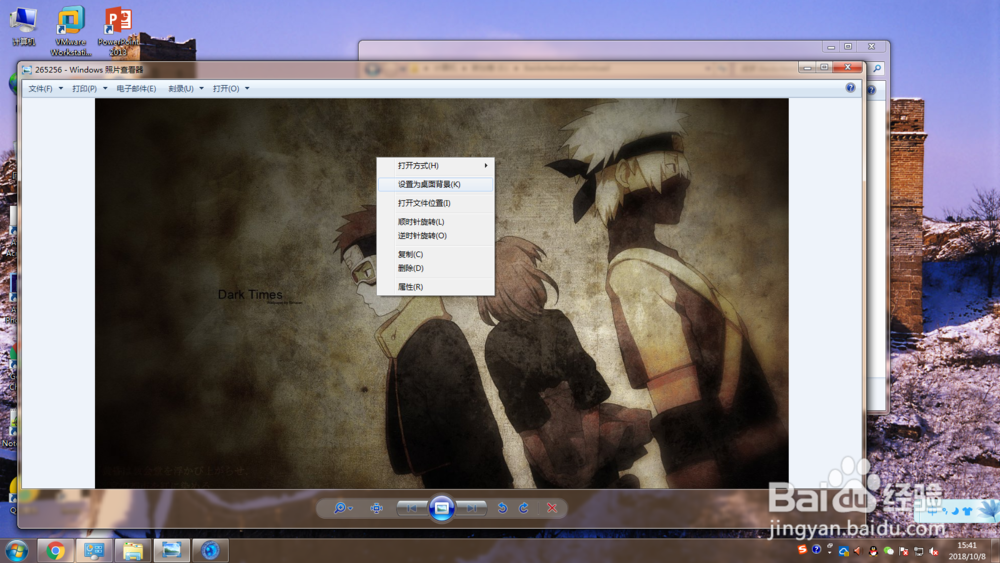This screenshot has width=1000, height=563.
Task: Click the Sogou input method tray icon
Action: pos(802,550)
